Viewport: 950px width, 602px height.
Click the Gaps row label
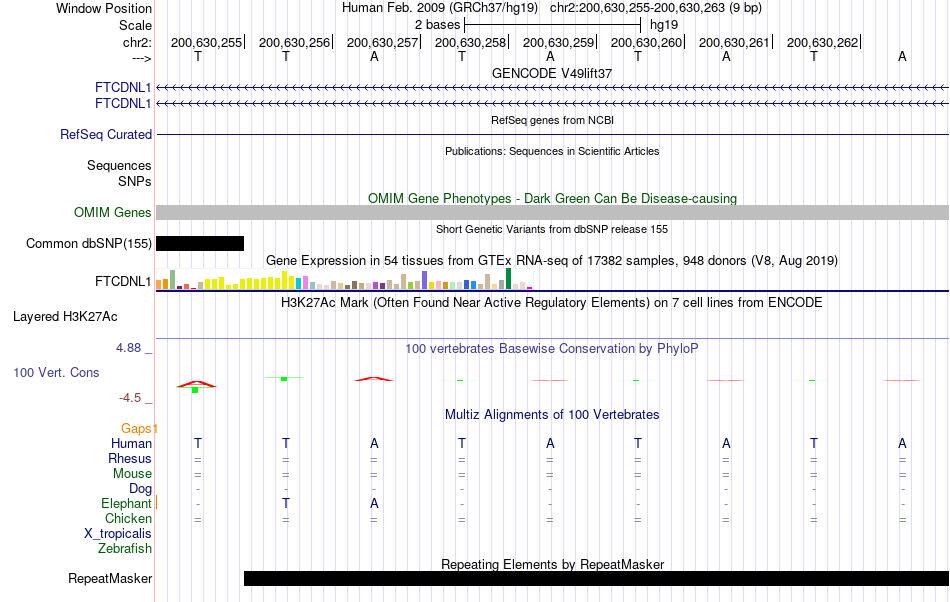tap(136, 428)
